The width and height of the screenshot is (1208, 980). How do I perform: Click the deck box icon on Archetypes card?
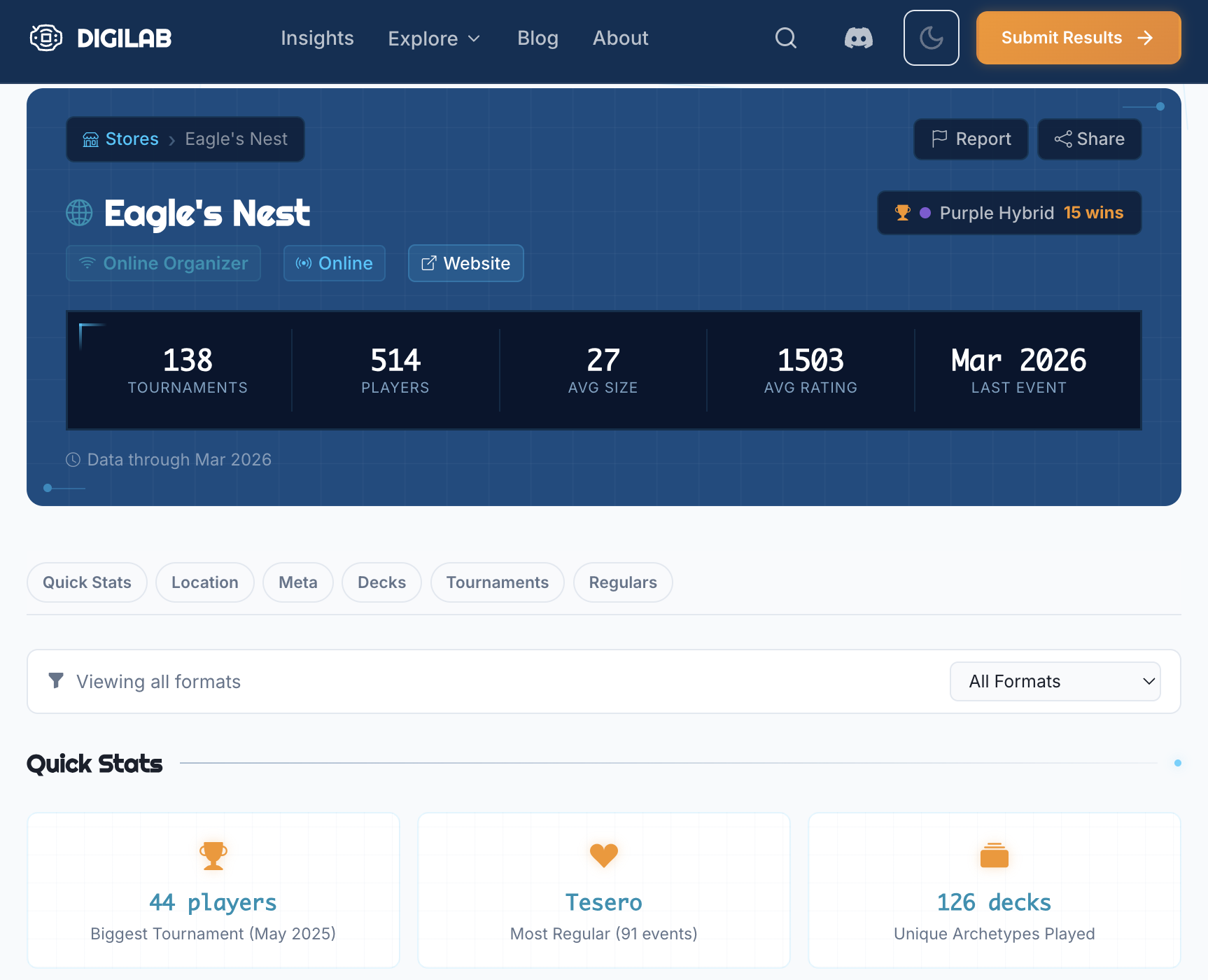point(995,855)
